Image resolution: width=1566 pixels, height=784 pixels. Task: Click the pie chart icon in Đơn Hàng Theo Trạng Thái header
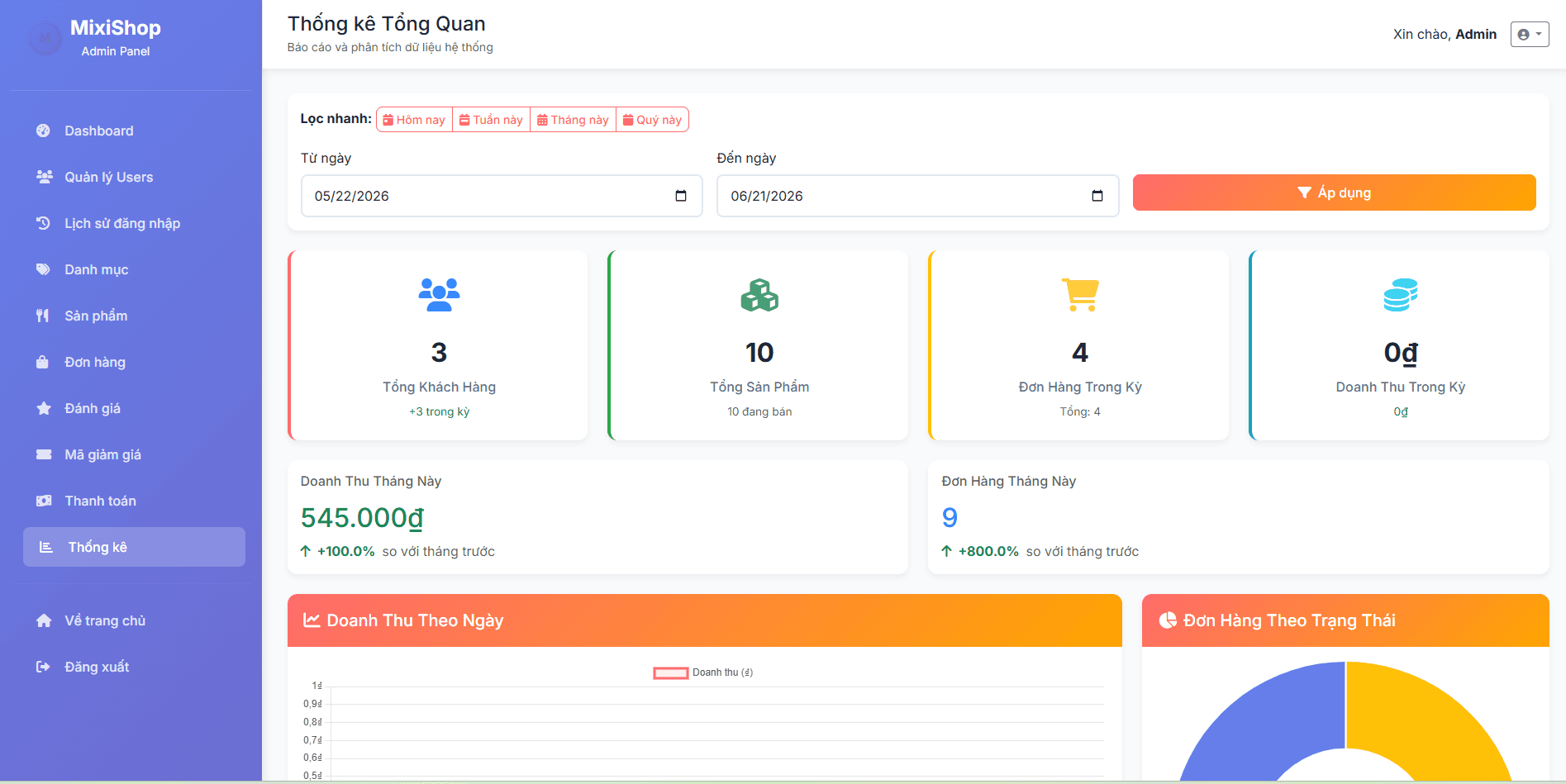[1168, 620]
